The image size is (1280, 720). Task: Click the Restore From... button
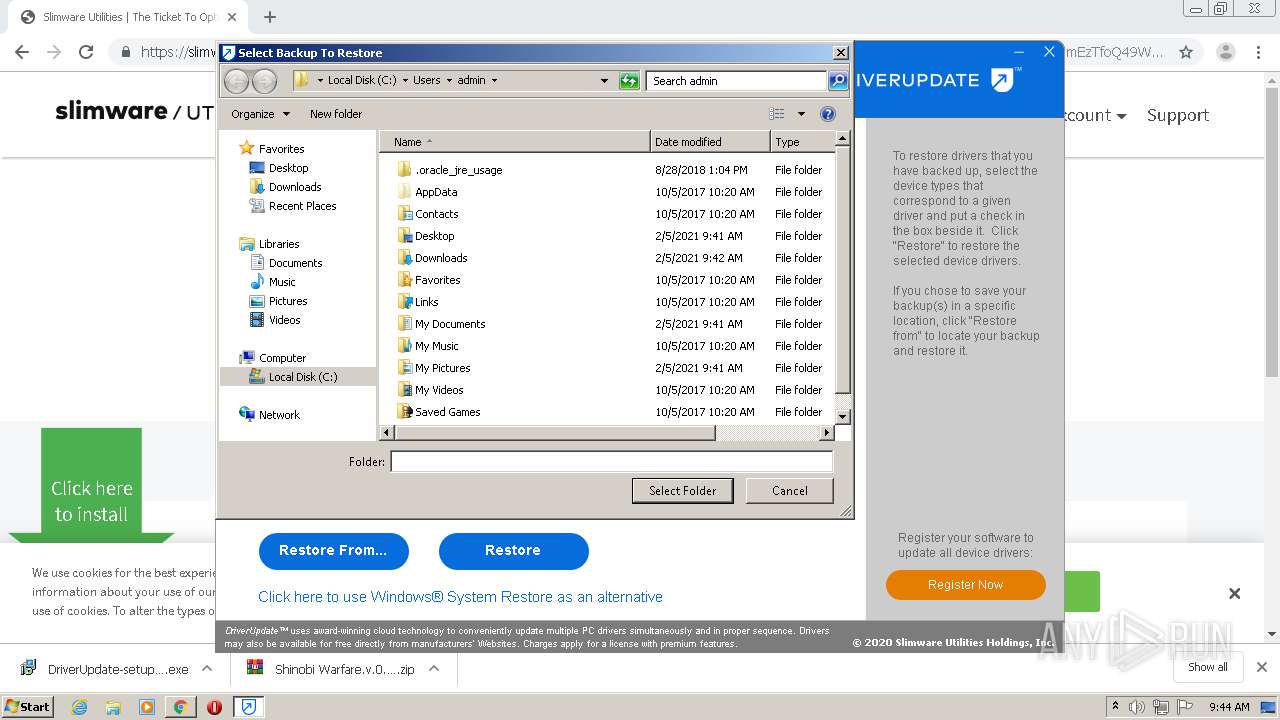333,551
